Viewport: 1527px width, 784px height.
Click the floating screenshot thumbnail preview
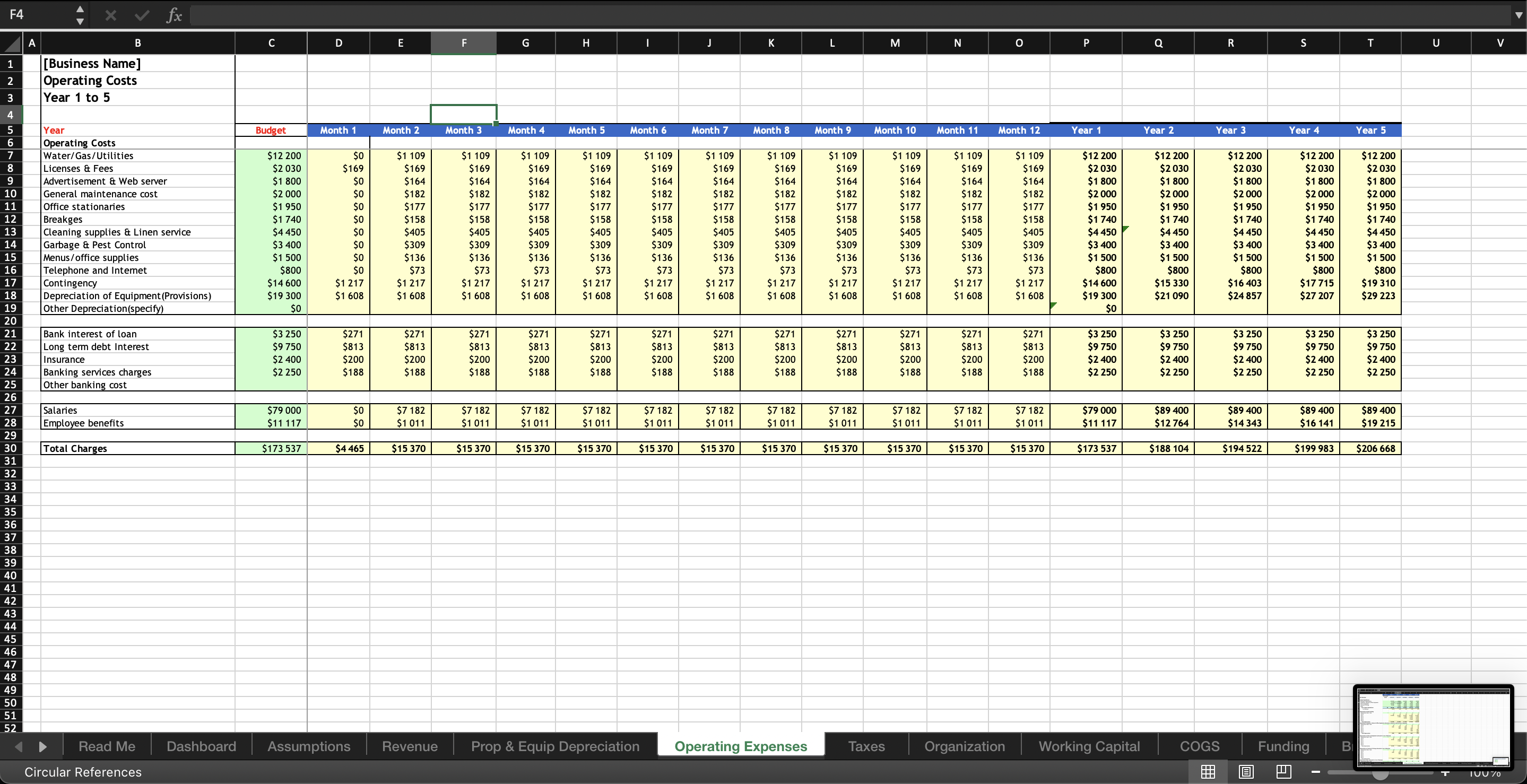pos(1433,727)
